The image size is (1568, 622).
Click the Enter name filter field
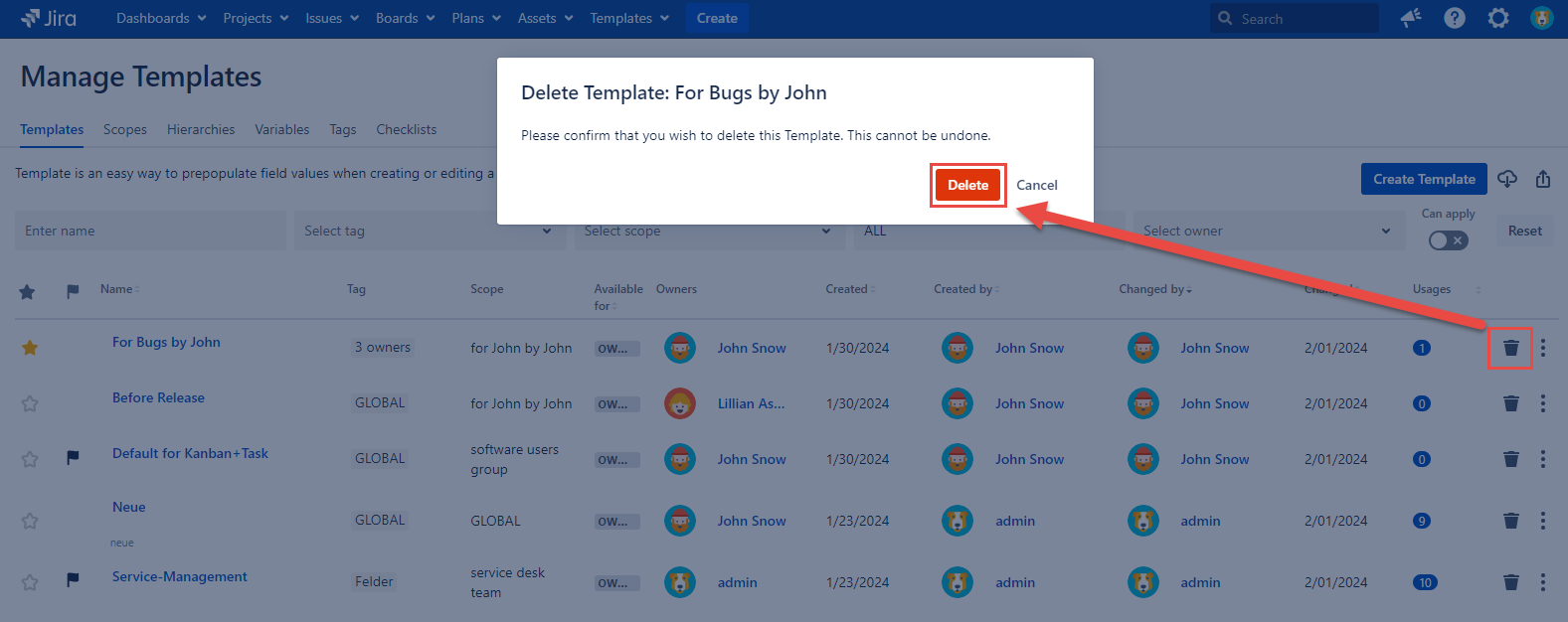point(149,231)
